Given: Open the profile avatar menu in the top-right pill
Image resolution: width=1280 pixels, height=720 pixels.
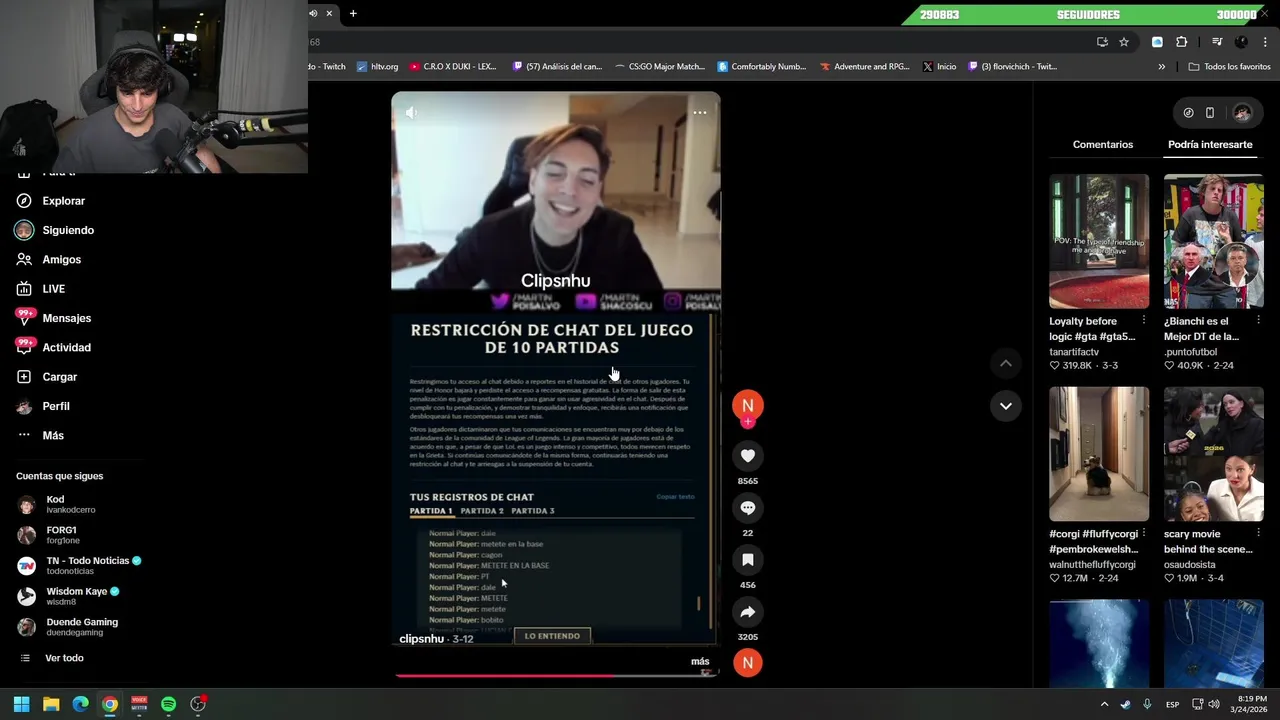Looking at the screenshot, I should pyautogui.click(x=1242, y=113).
